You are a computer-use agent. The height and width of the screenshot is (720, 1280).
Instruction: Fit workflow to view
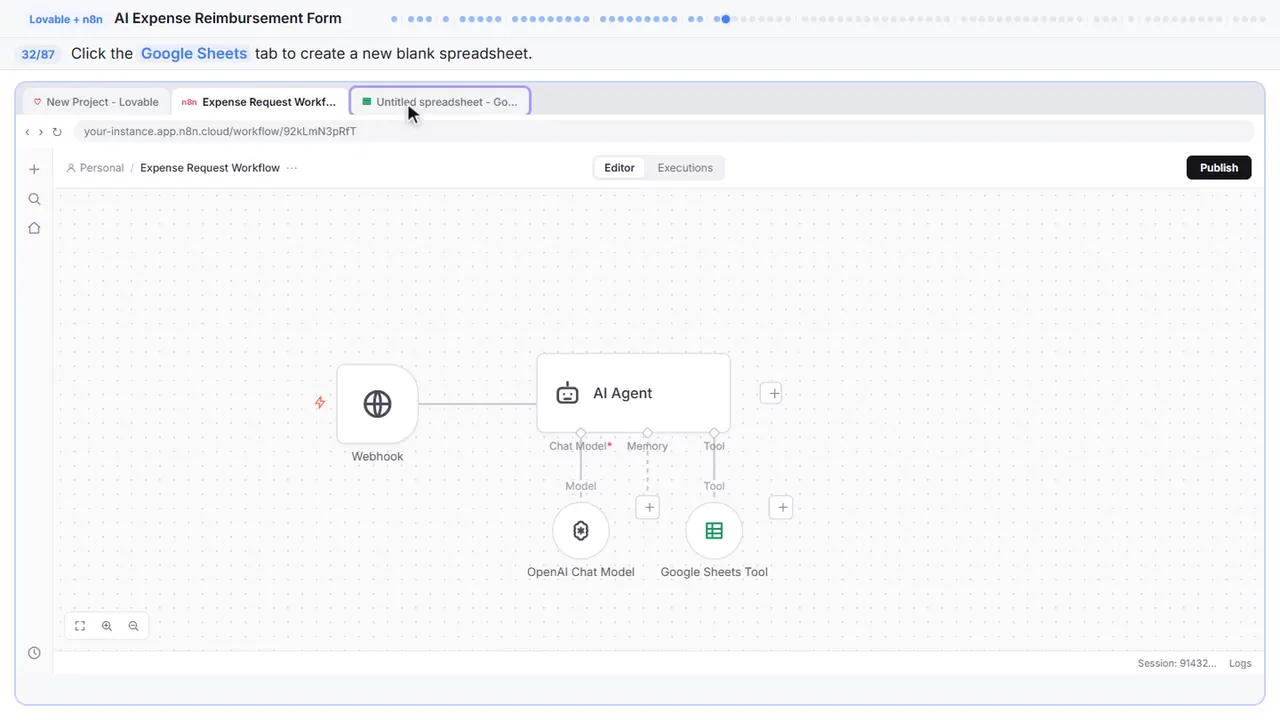[x=80, y=626]
